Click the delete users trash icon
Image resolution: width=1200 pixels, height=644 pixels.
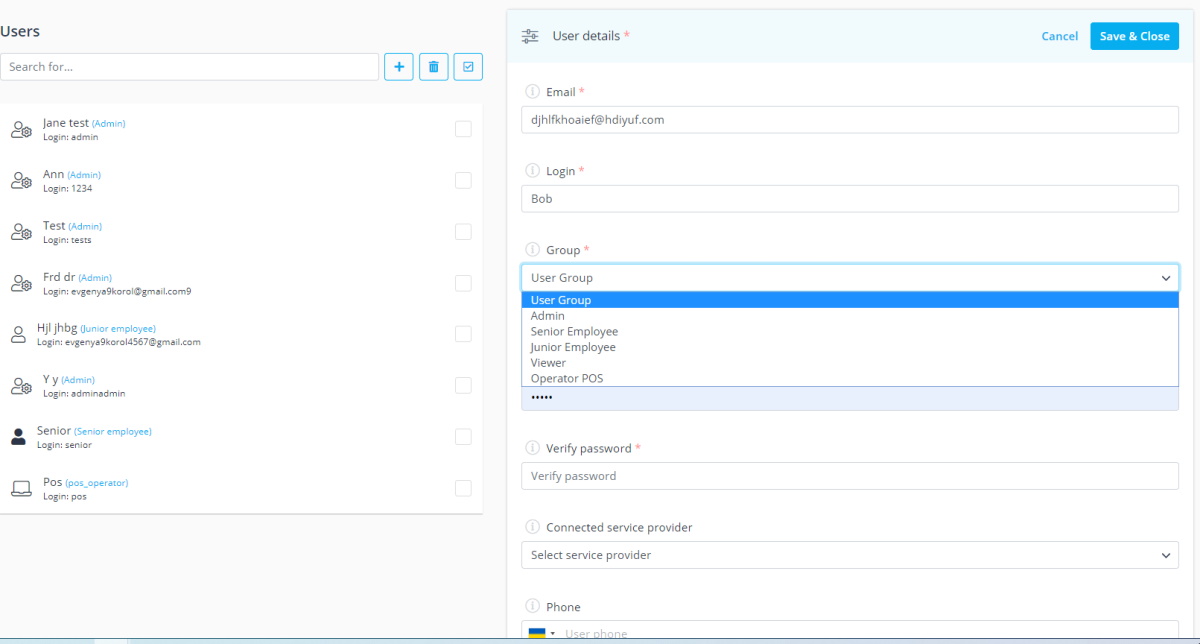click(x=433, y=66)
